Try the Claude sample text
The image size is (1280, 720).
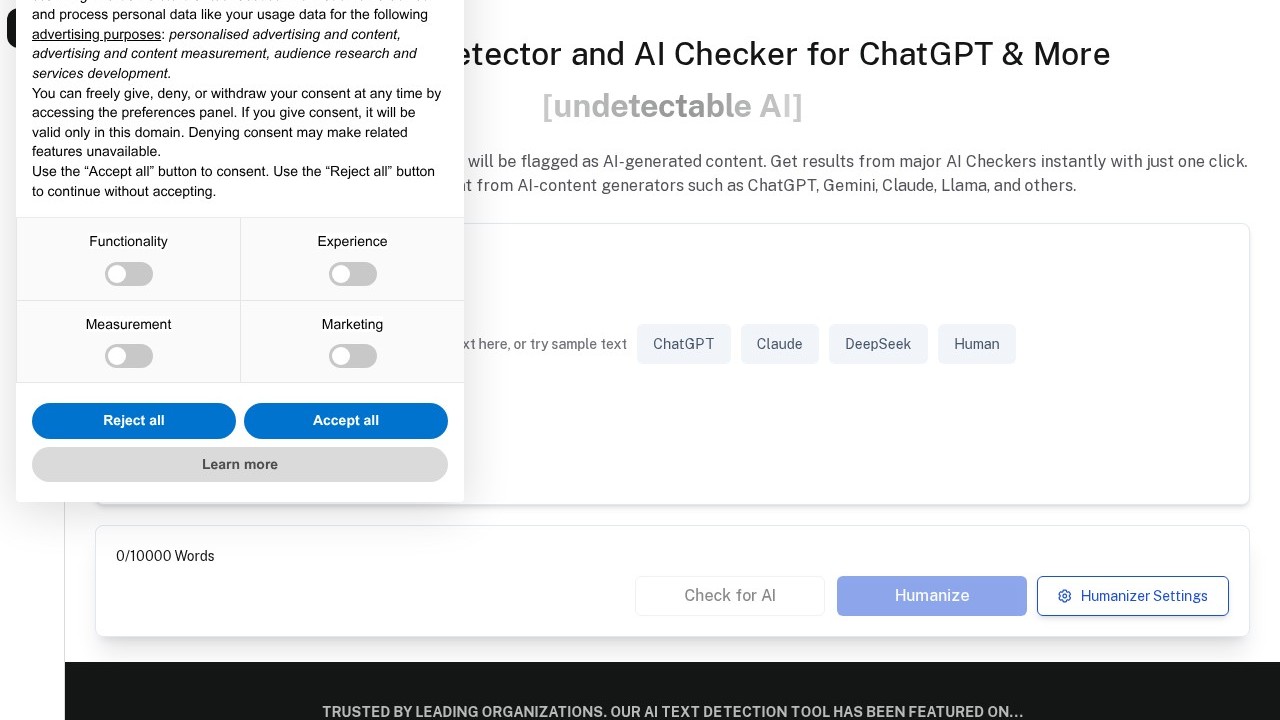pos(780,344)
